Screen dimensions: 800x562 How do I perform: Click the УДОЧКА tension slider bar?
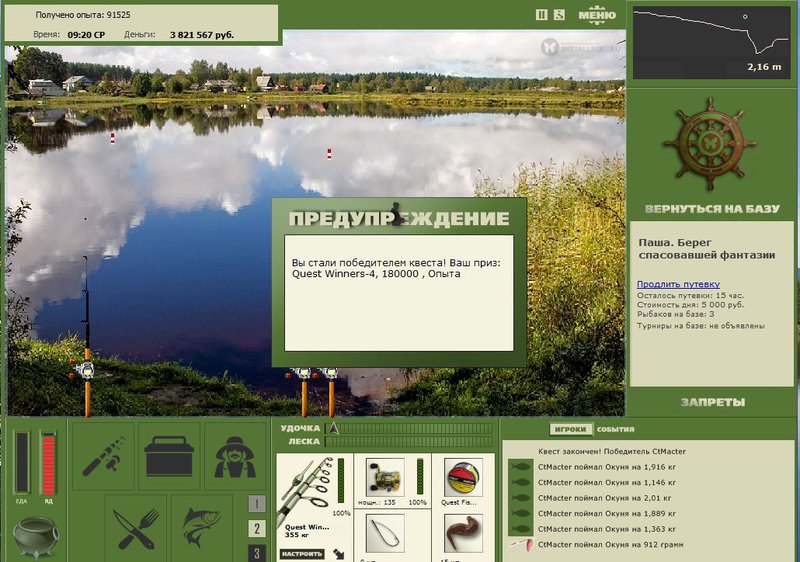click(412, 428)
